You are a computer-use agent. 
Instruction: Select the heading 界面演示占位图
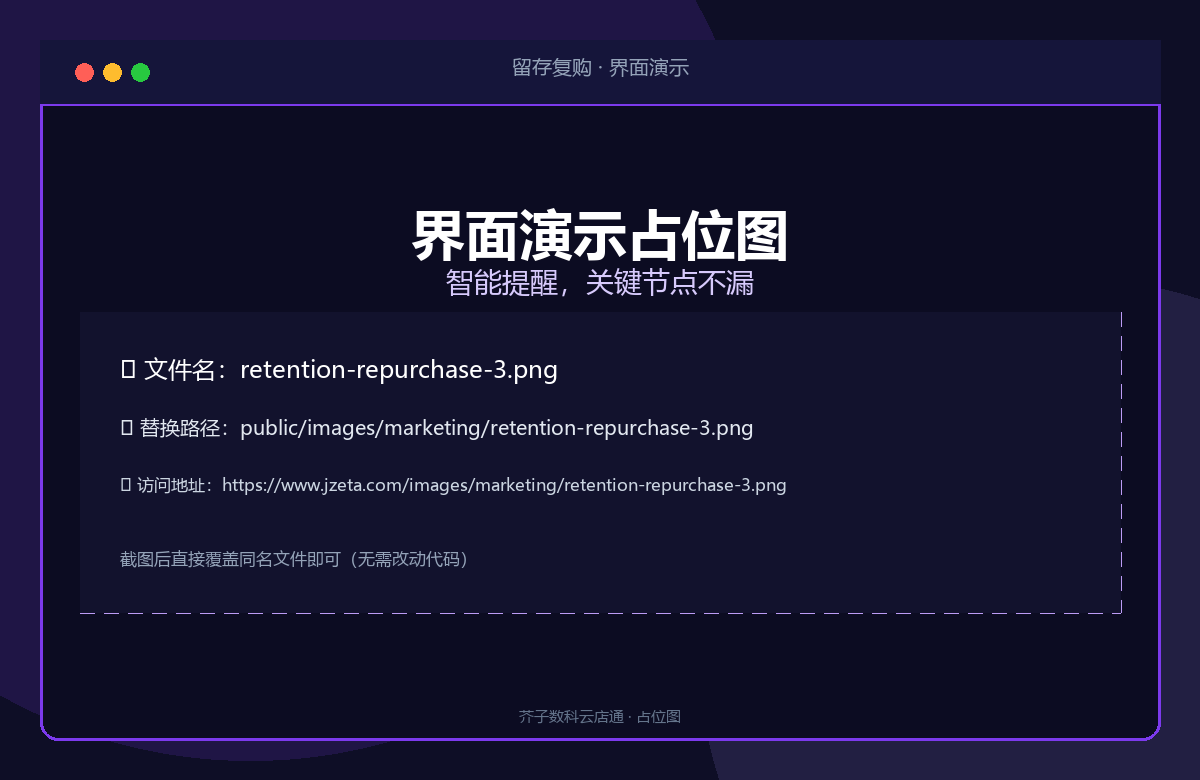point(600,236)
